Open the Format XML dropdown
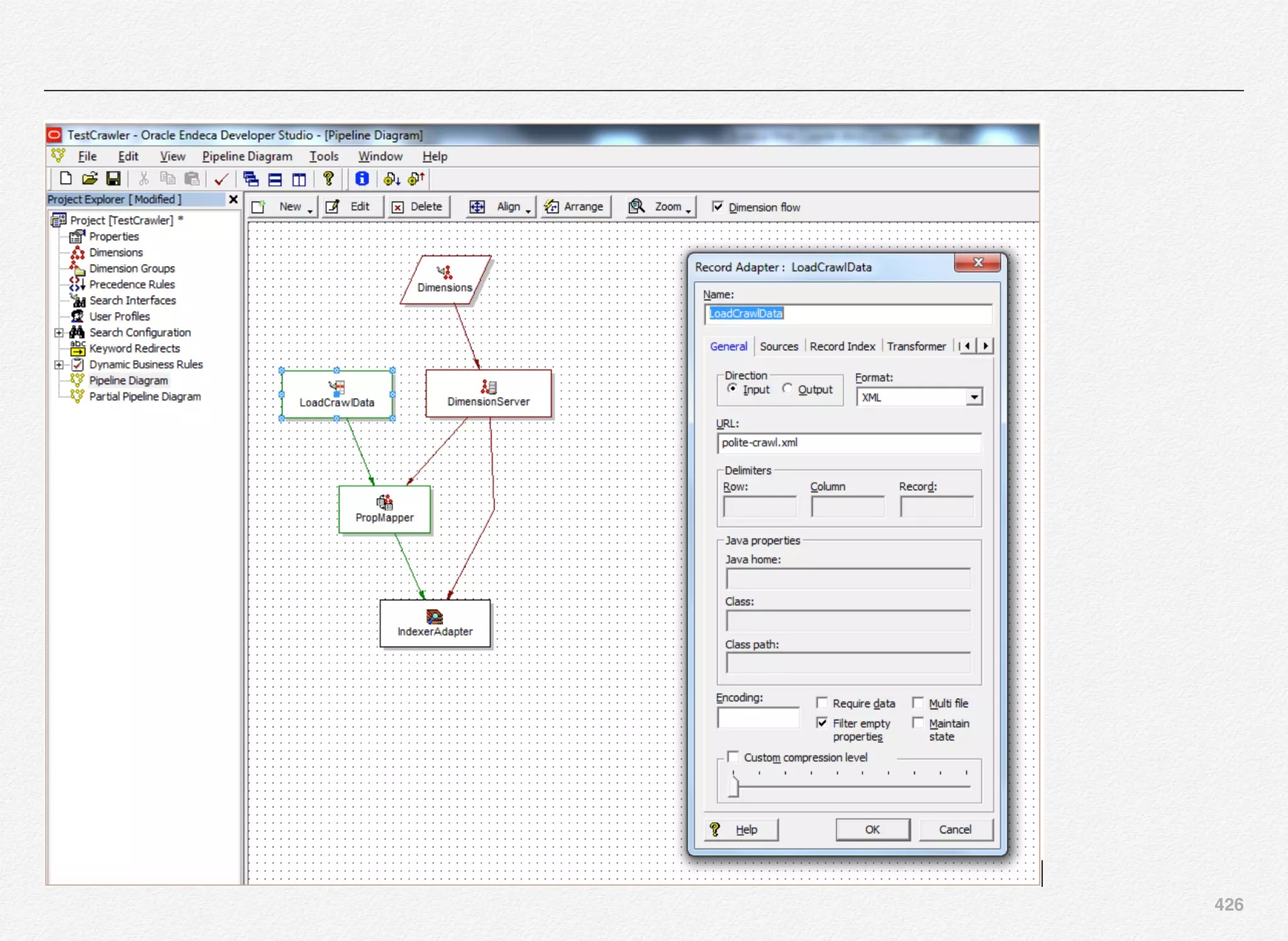 click(974, 397)
